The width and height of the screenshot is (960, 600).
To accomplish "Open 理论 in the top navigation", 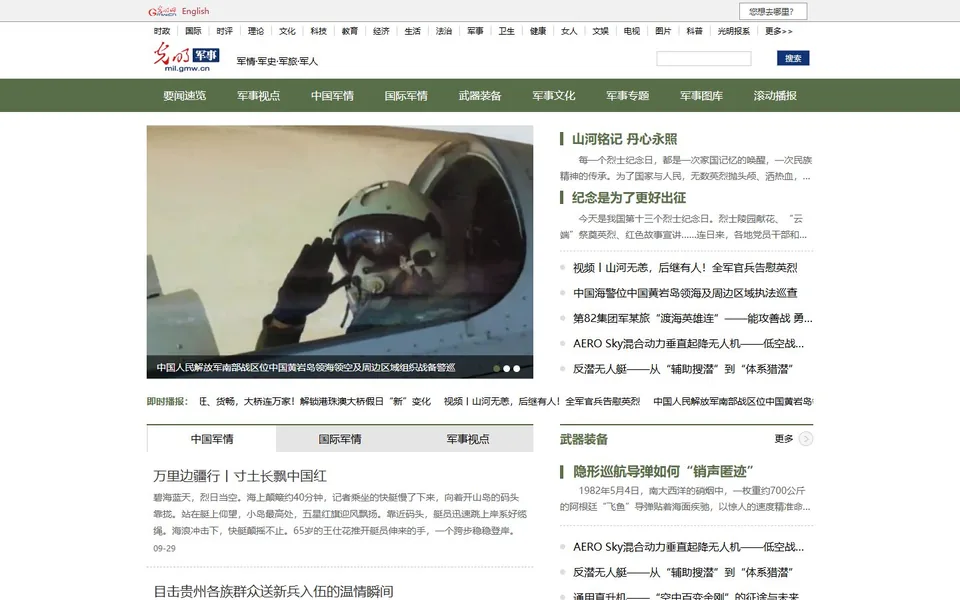I will point(256,31).
